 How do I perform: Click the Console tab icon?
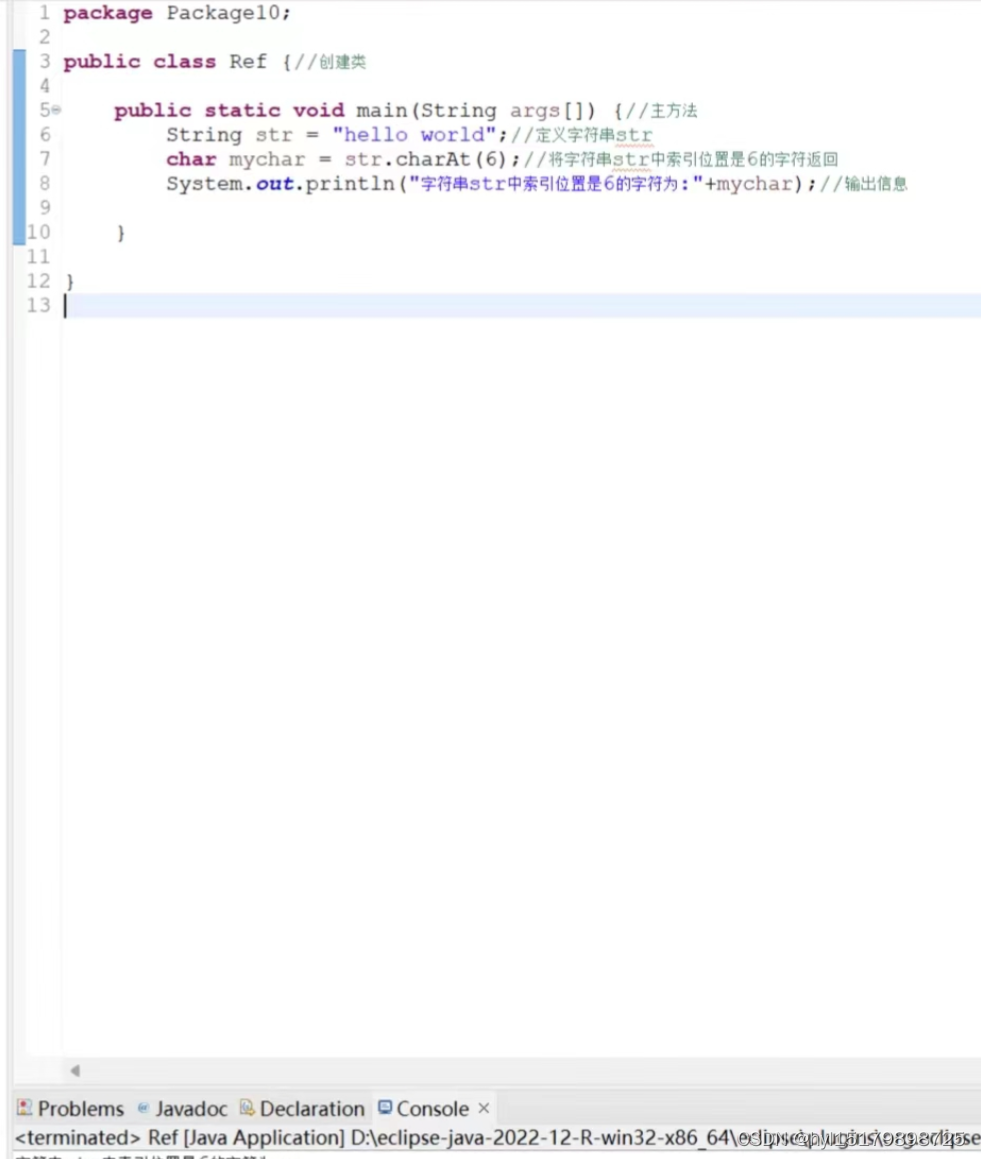[x=385, y=1107]
